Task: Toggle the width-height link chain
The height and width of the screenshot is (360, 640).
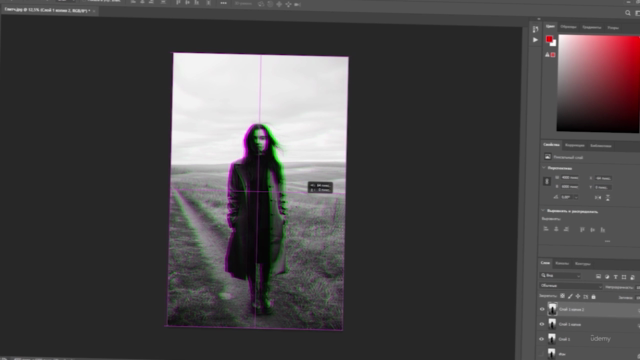Action: (547, 182)
